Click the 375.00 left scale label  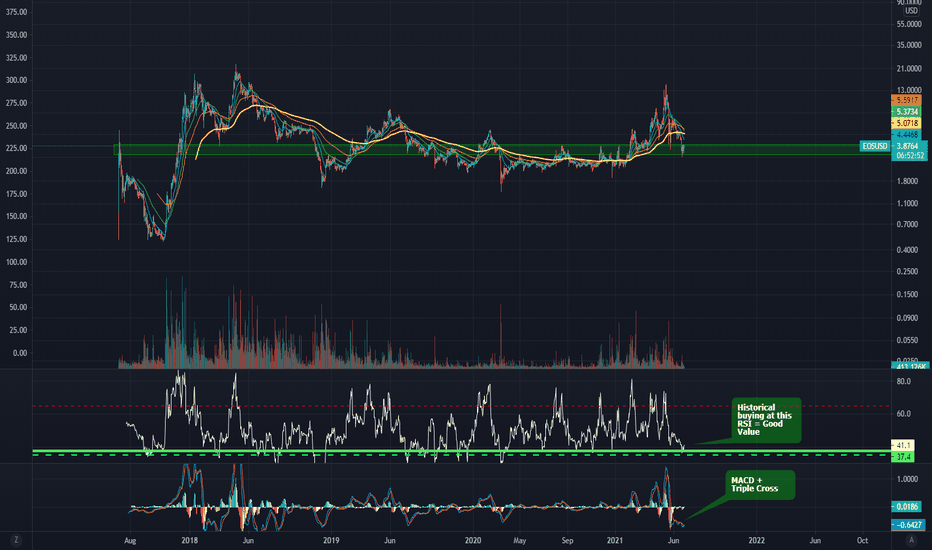17,12
